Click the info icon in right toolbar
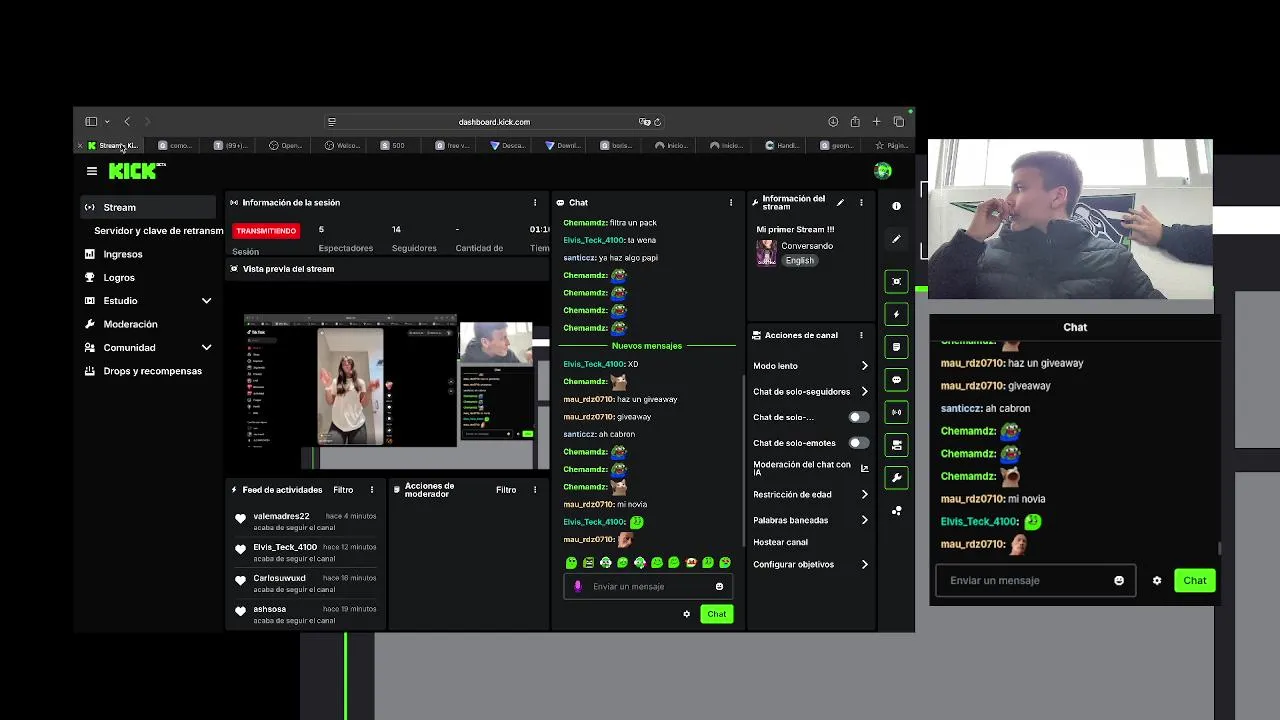Image resolution: width=1280 pixels, height=720 pixels. click(896, 206)
